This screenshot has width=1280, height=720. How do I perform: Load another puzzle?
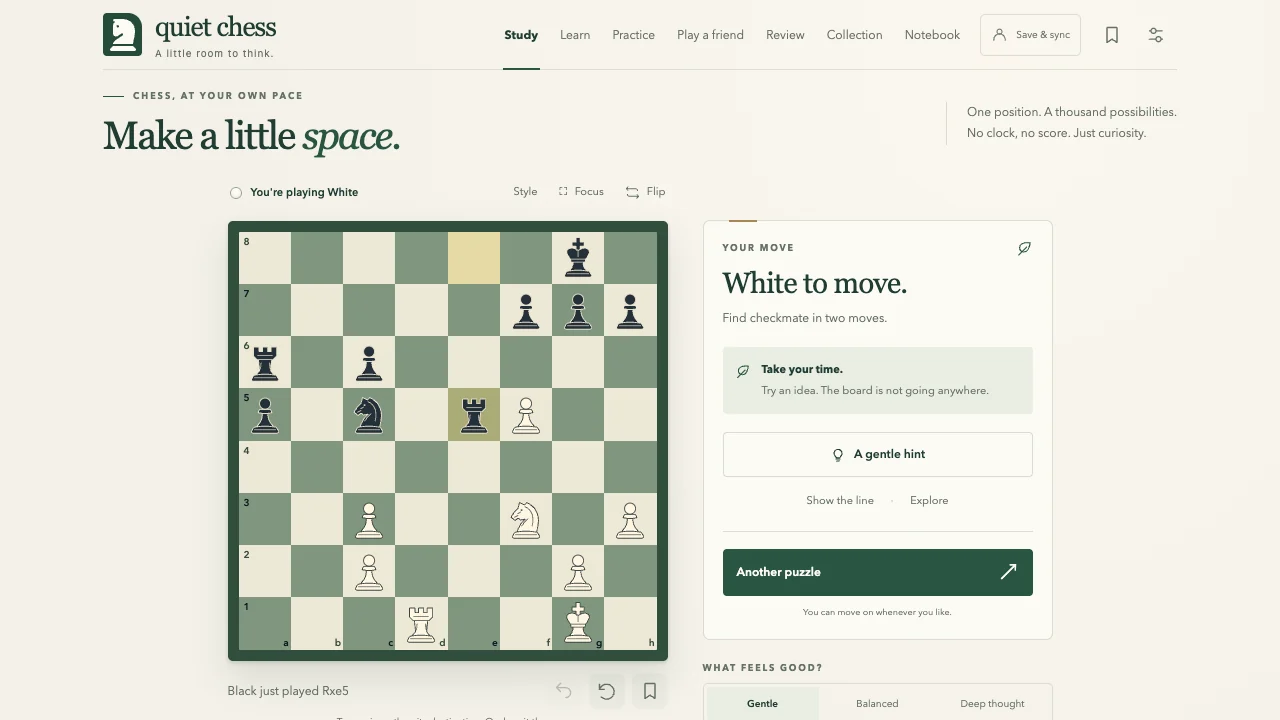tap(878, 572)
